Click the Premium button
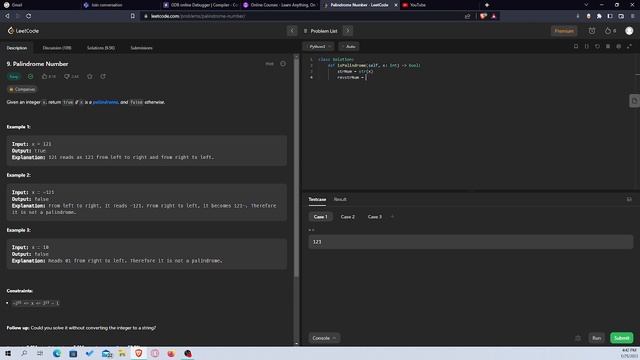Screen dimensions: 640x360 (564, 31)
